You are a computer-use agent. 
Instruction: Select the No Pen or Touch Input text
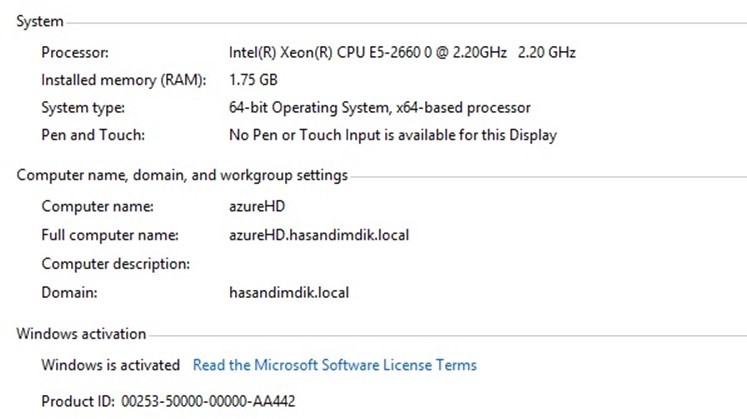pyautogui.click(x=392, y=134)
